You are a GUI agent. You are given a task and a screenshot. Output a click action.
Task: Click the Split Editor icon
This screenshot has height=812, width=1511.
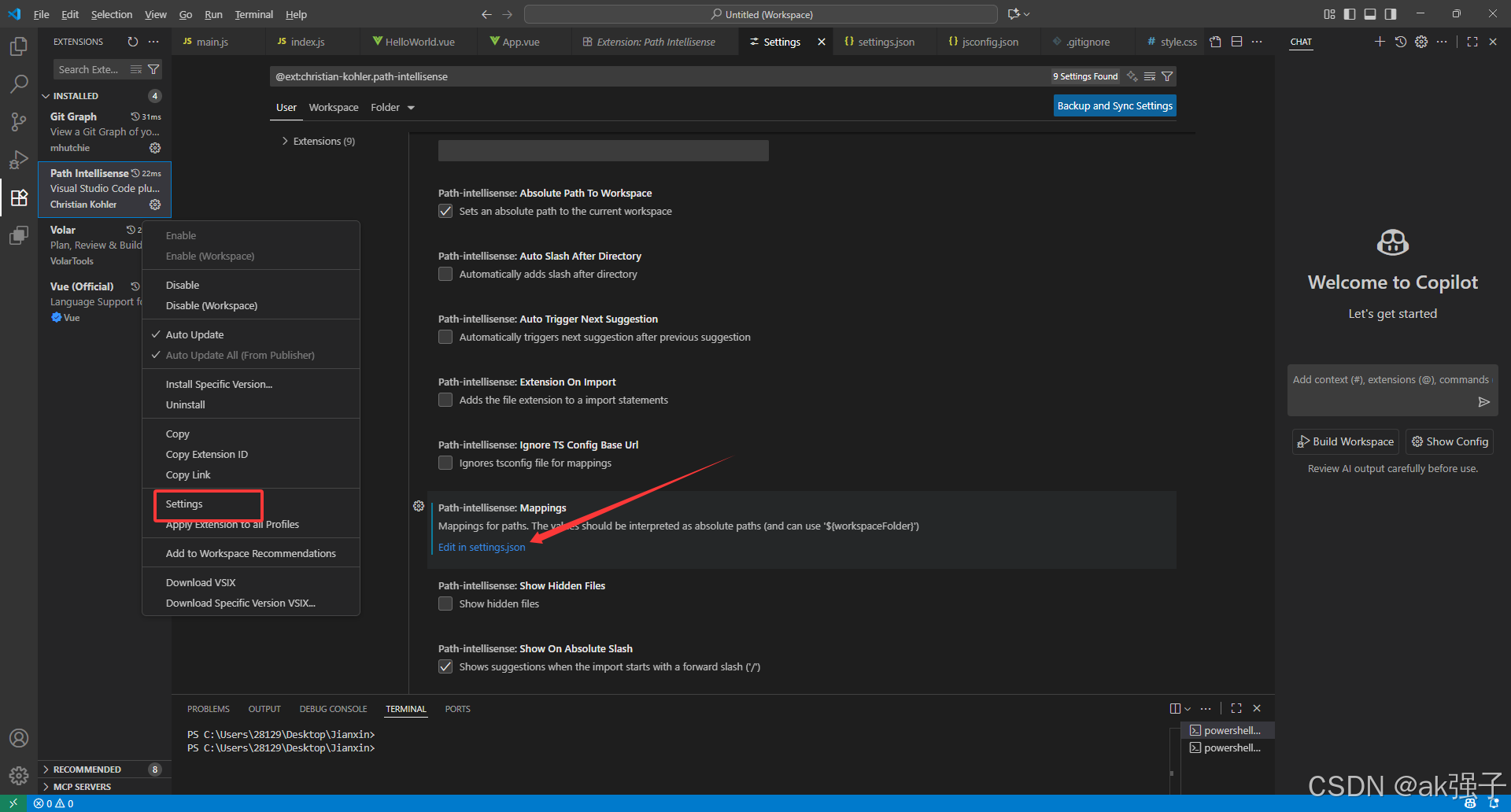click(1236, 41)
